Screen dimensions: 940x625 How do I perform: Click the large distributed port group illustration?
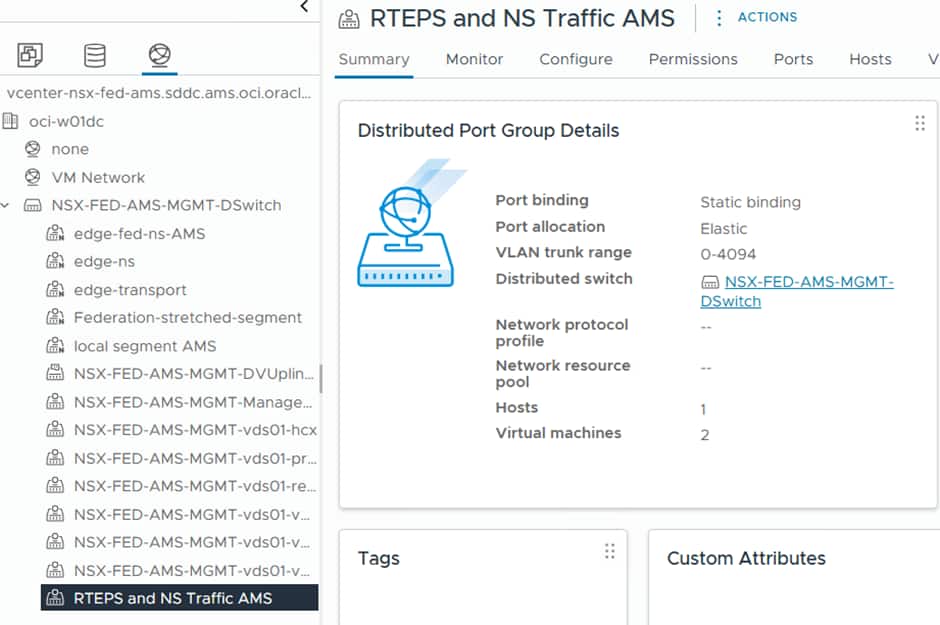pos(411,223)
